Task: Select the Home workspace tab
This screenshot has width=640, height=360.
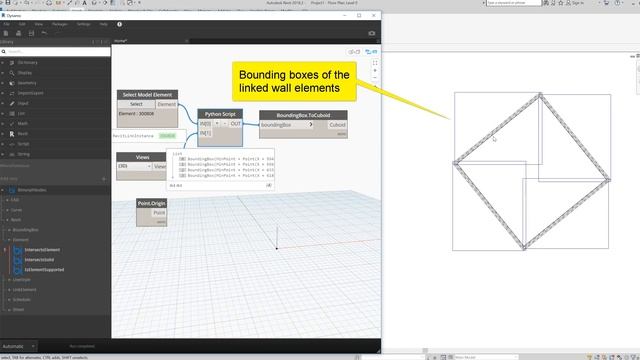Action: pos(120,41)
